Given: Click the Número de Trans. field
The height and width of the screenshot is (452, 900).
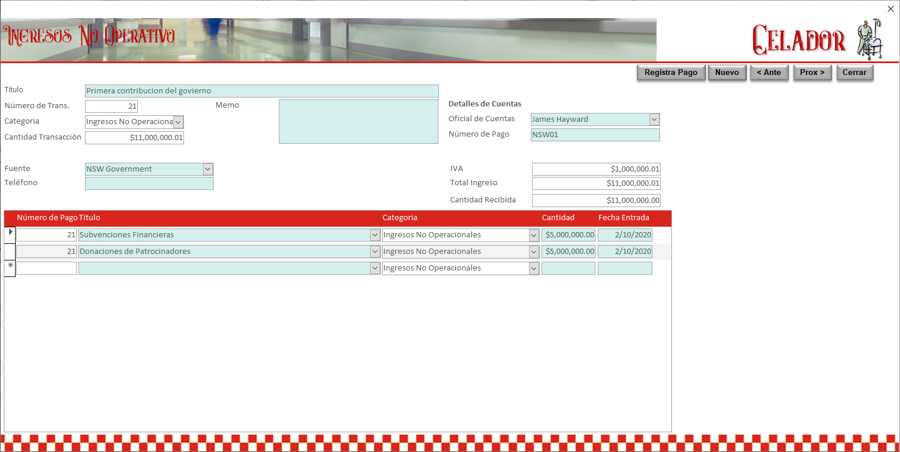Looking at the screenshot, I should (111, 106).
